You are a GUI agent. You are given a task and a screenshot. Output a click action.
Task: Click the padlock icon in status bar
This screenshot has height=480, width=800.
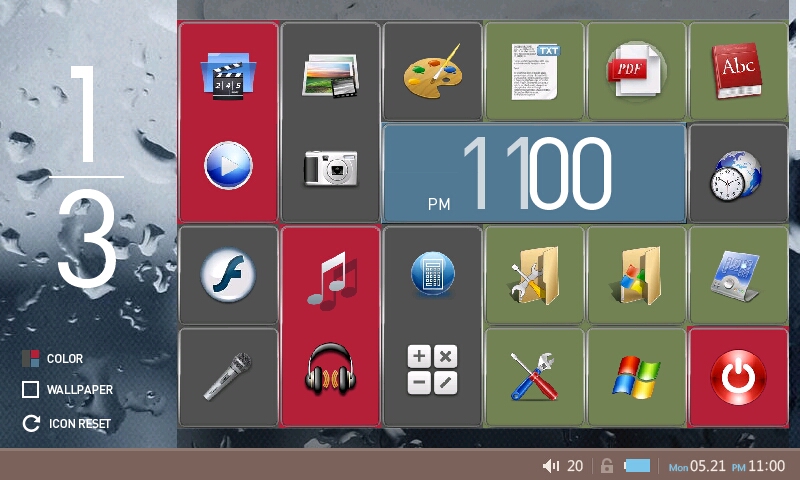coord(607,466)
